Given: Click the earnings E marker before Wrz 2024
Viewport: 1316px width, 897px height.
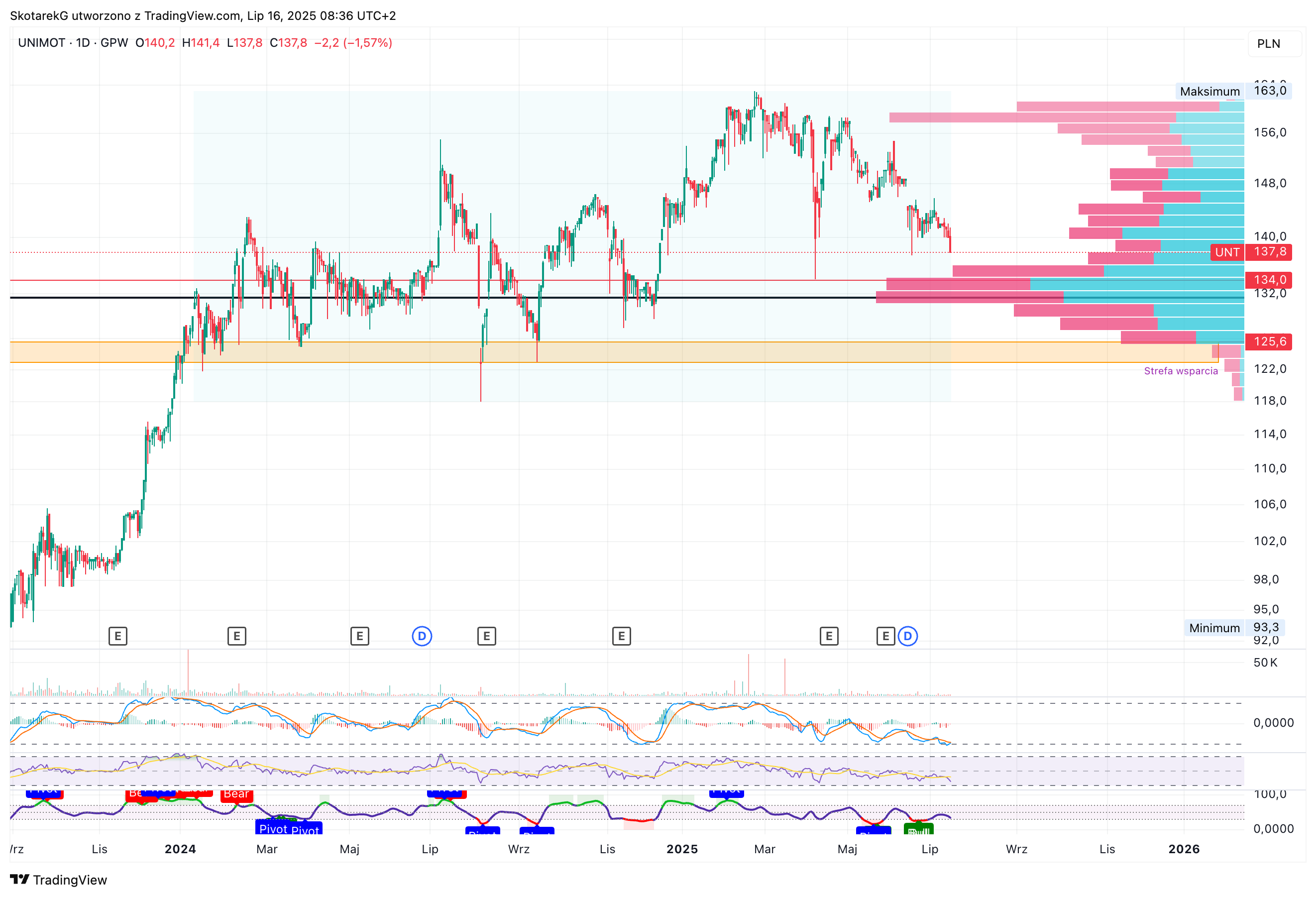Looking at the screenshot, I should (x=486, y=636).
